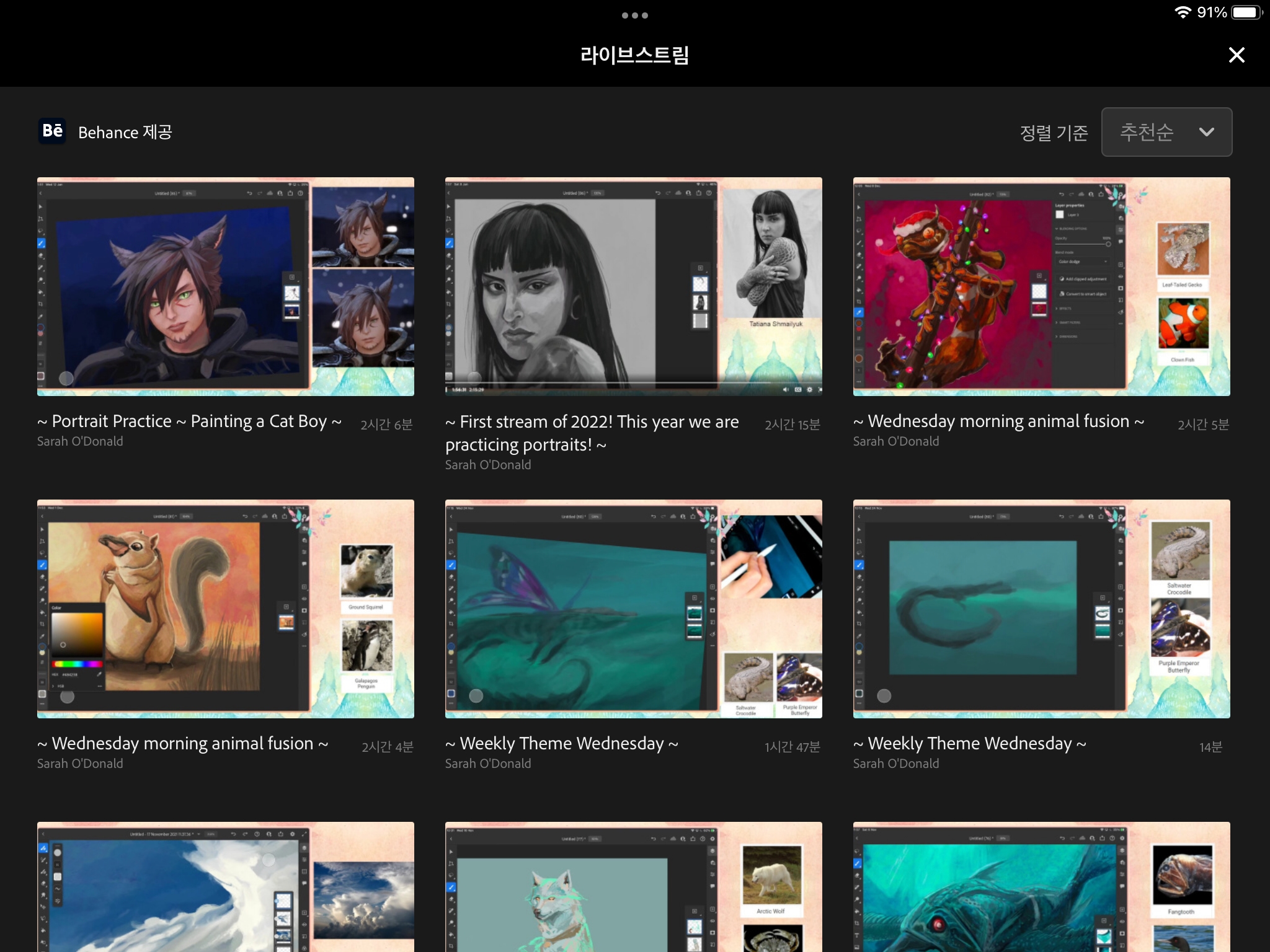Open the 14분 Weekly Theme Wednesday thumbnail

pos(1041,609)
